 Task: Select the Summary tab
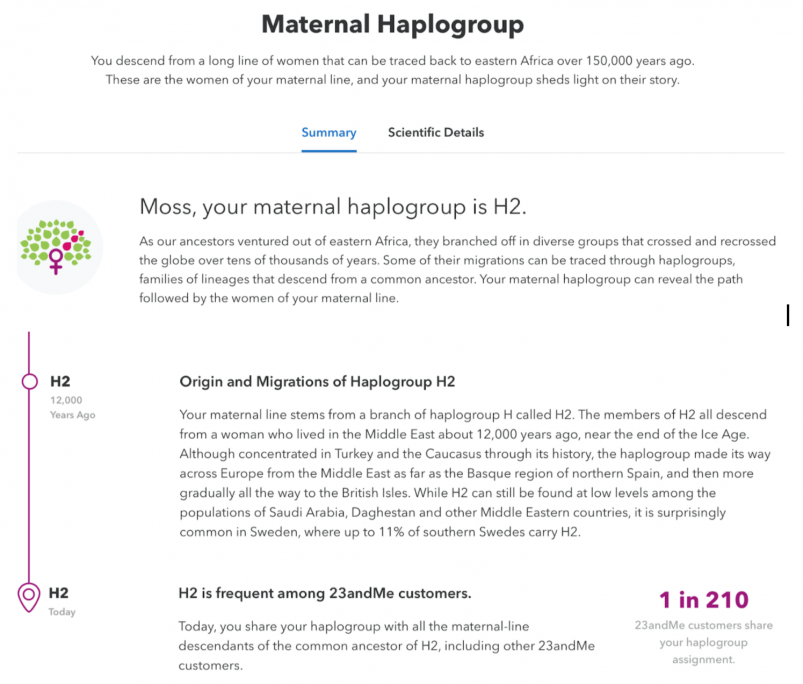(x=329, y=133)
